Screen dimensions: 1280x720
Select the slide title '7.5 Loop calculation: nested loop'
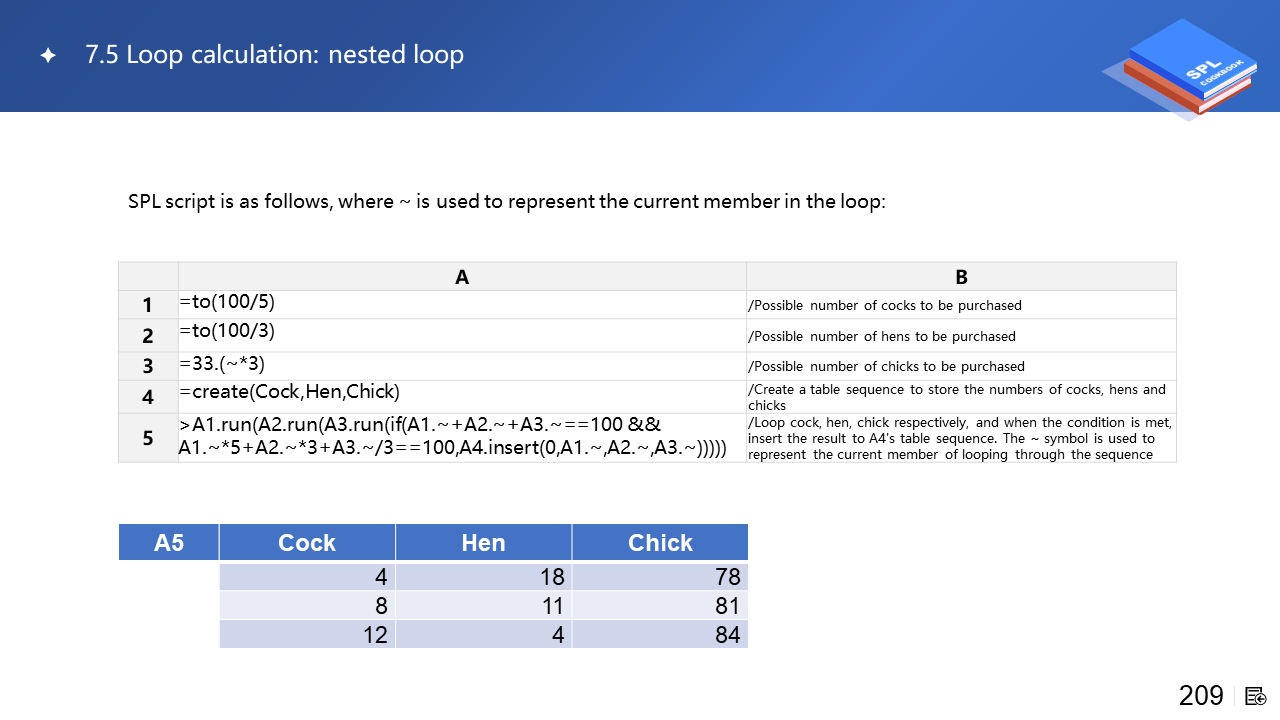(x=274, y=54)
